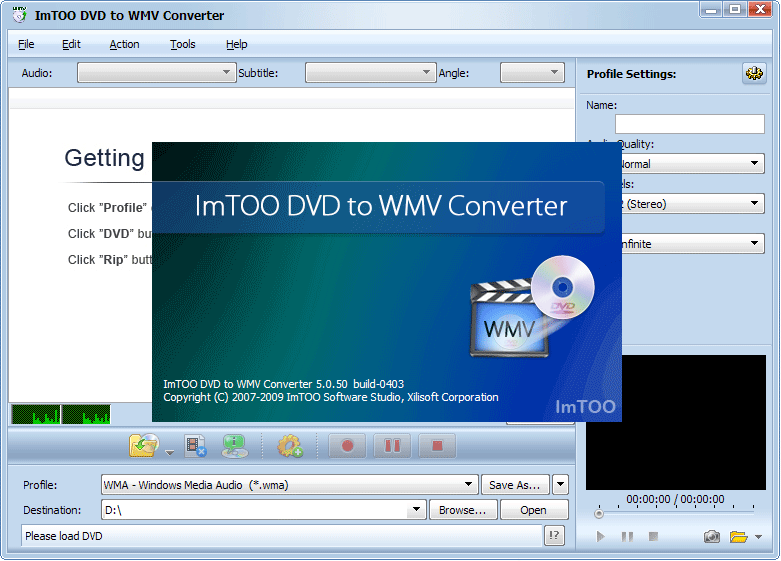
Task: Open the Tools menu
Action: pyautogui.click(x=182, y=44)
